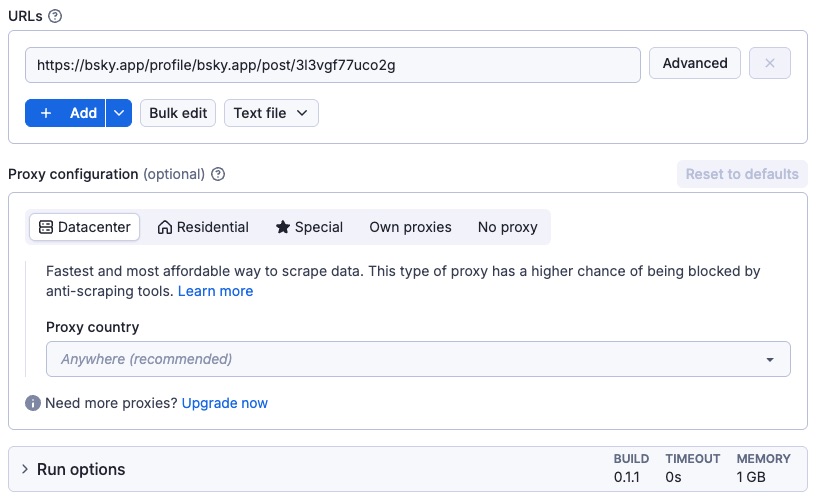
Task: Expand the Run options section
Action: [80, 469]
